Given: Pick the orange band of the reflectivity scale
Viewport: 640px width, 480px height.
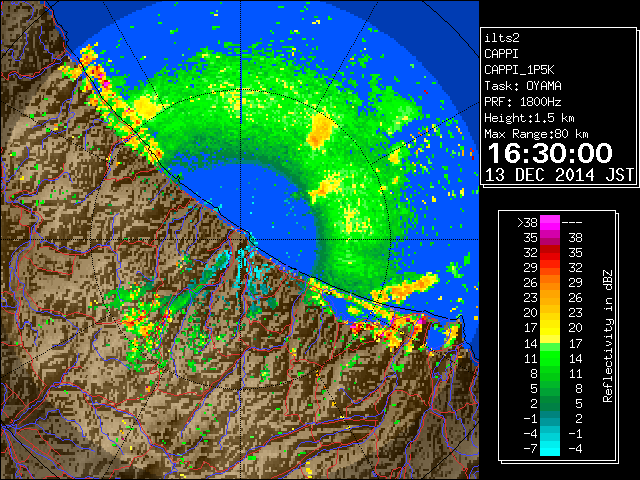Looking at the screenshot, I should (550, 283).
